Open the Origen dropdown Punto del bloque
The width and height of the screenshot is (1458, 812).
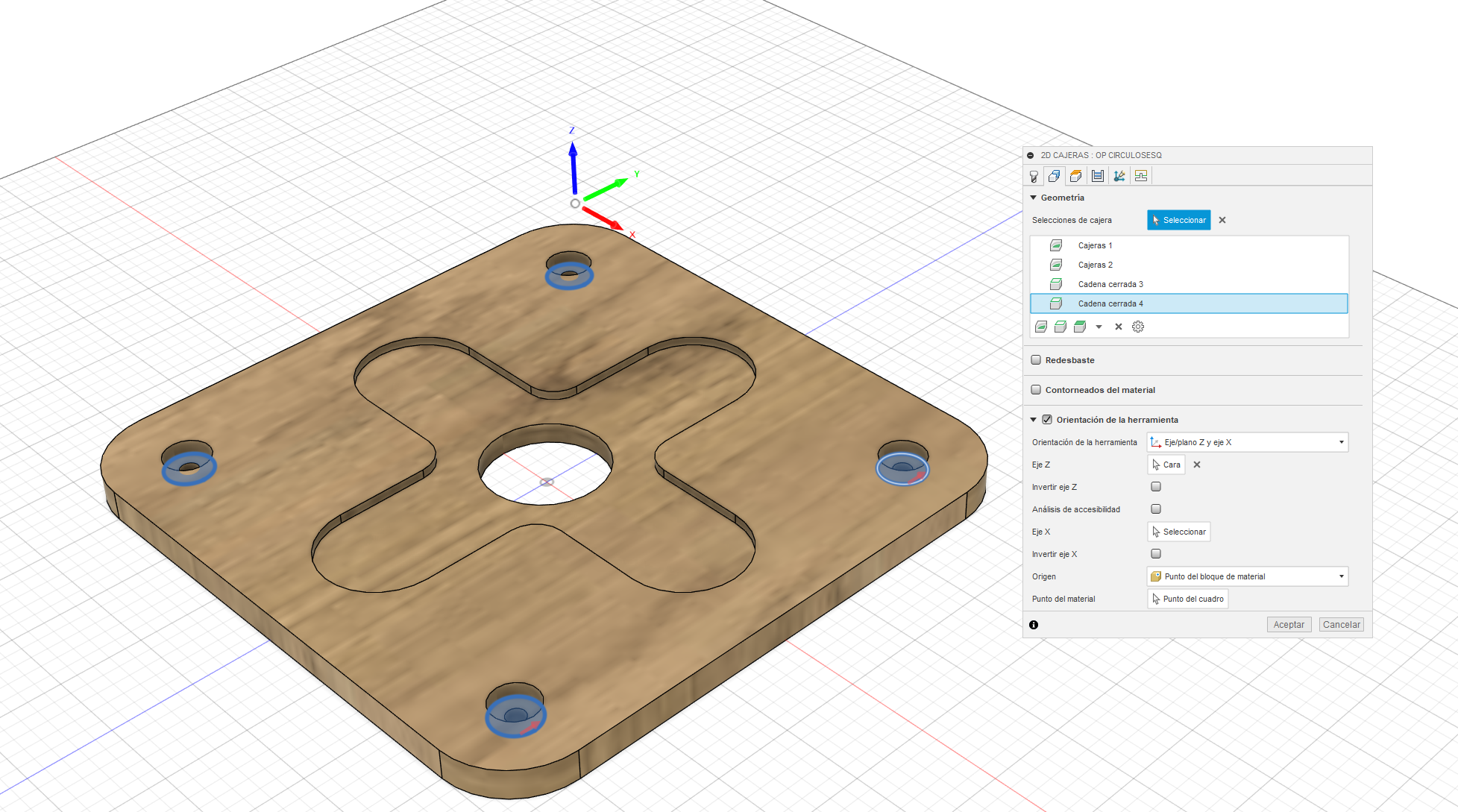pyautogui.click(x=1248, y=576)
